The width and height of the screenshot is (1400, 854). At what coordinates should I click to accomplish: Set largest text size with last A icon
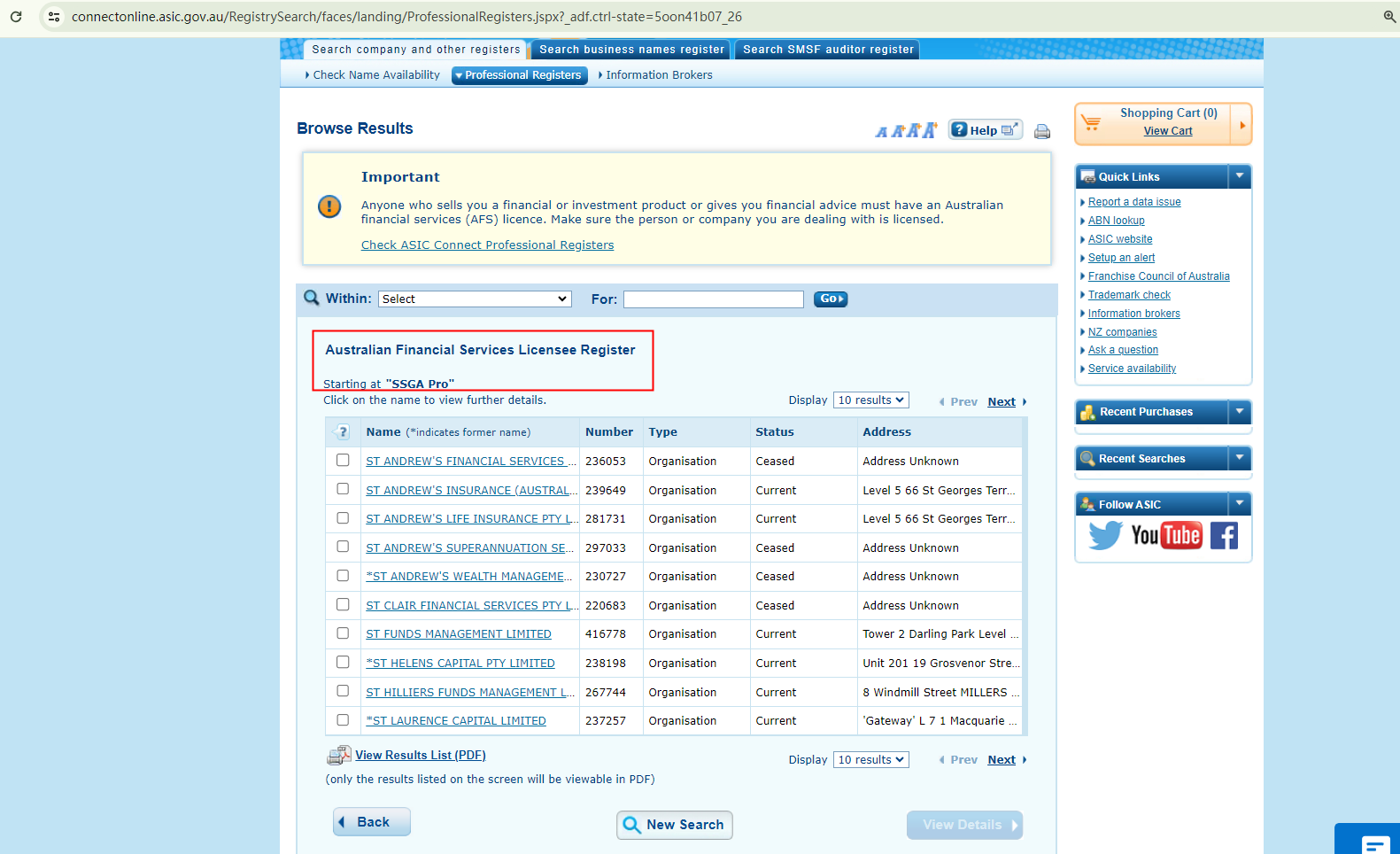(x=930, y=130)
